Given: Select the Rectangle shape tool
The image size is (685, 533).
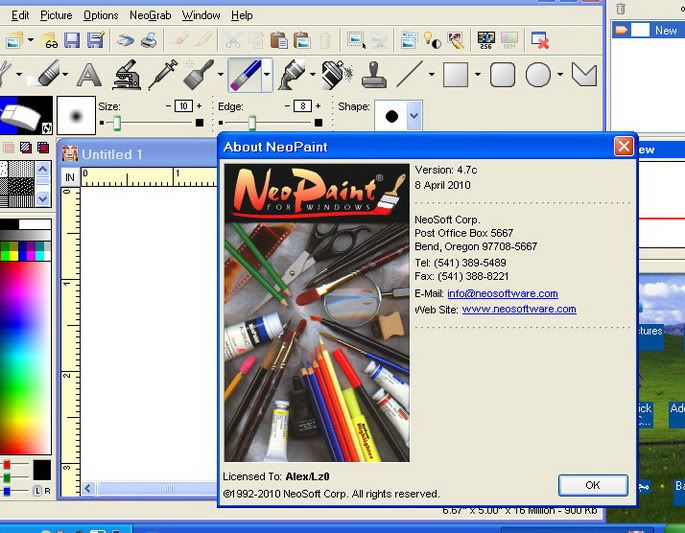Looking at the screenshot, I should [x=456, y=75].
